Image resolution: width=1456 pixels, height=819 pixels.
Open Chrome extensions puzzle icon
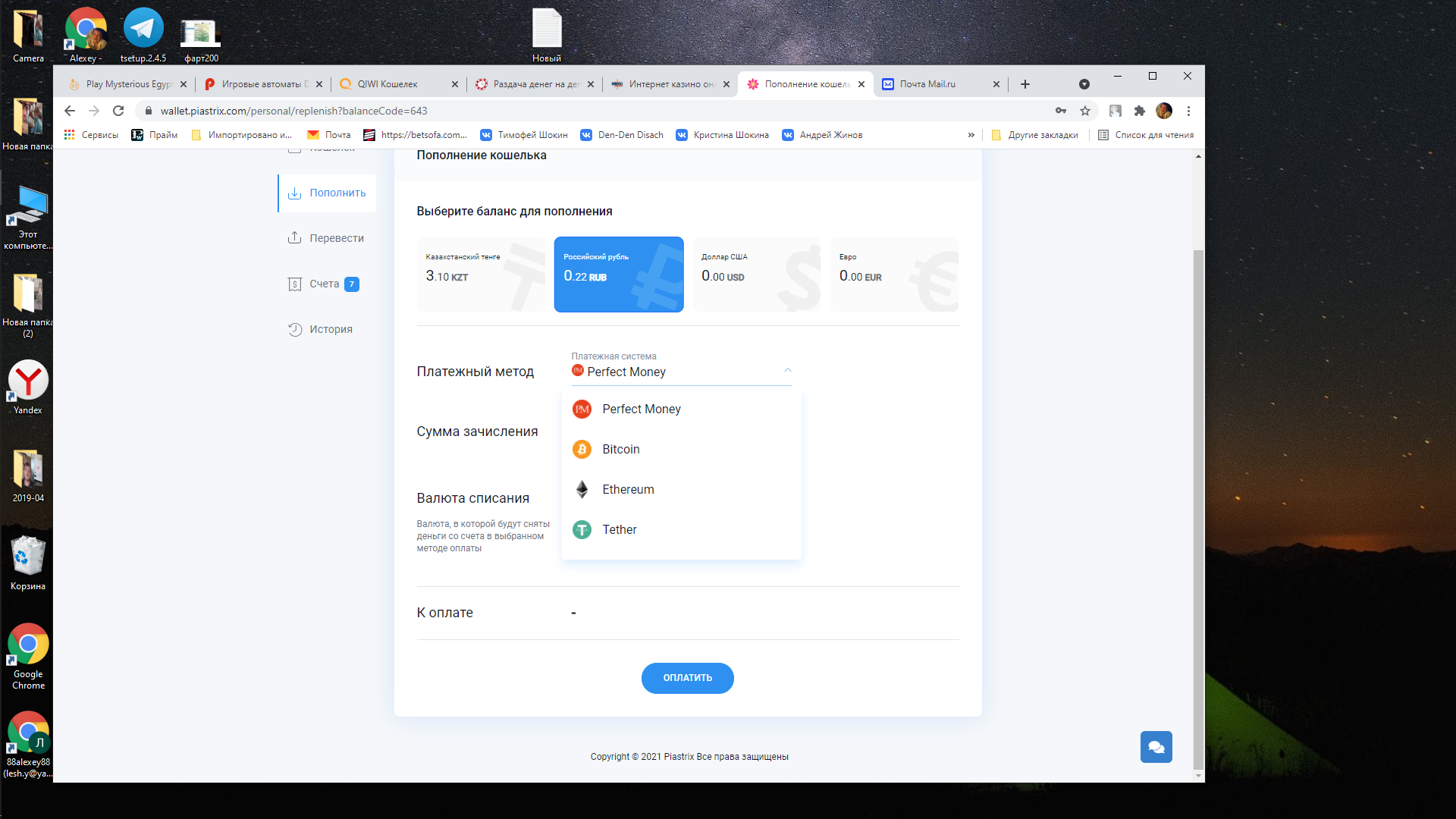click(1139, 111)
